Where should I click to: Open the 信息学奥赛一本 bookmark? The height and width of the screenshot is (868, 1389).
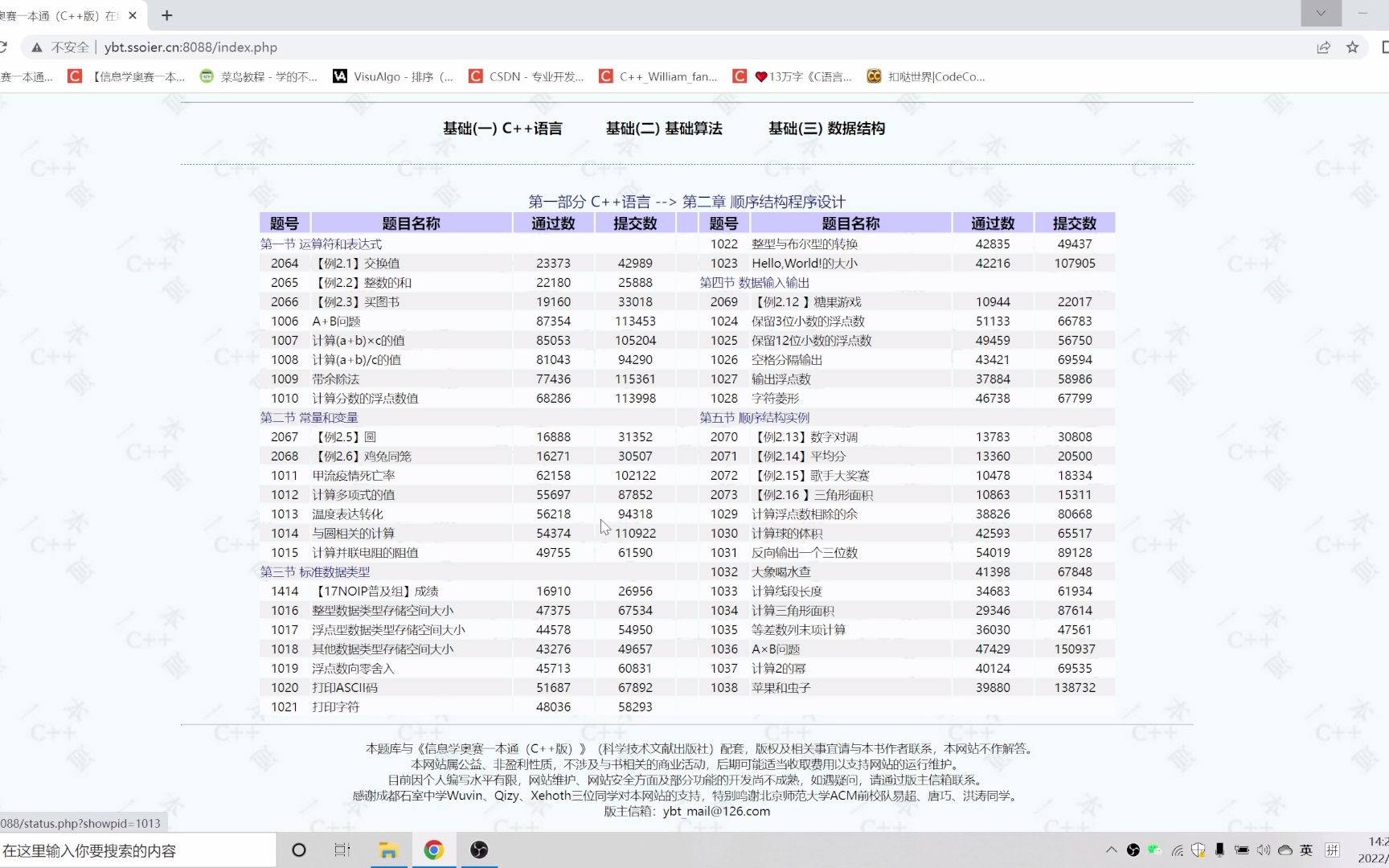point(126,76)
